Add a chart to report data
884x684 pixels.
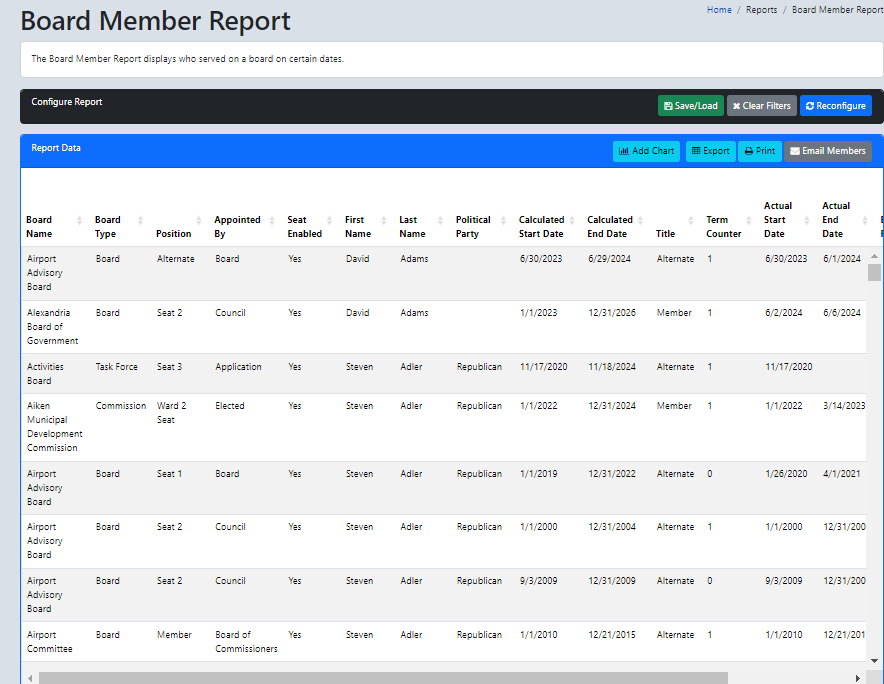[646, 151]
